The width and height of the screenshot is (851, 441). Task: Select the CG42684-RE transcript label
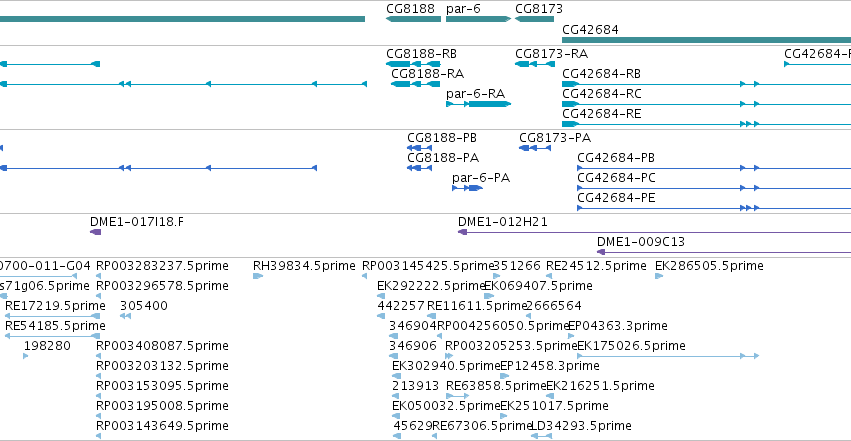(601, 114)
